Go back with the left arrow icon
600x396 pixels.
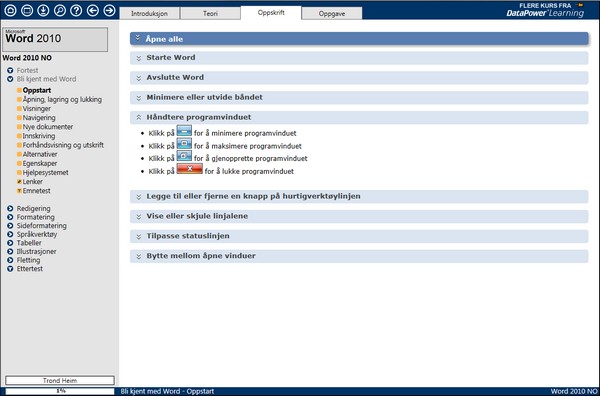93,10
